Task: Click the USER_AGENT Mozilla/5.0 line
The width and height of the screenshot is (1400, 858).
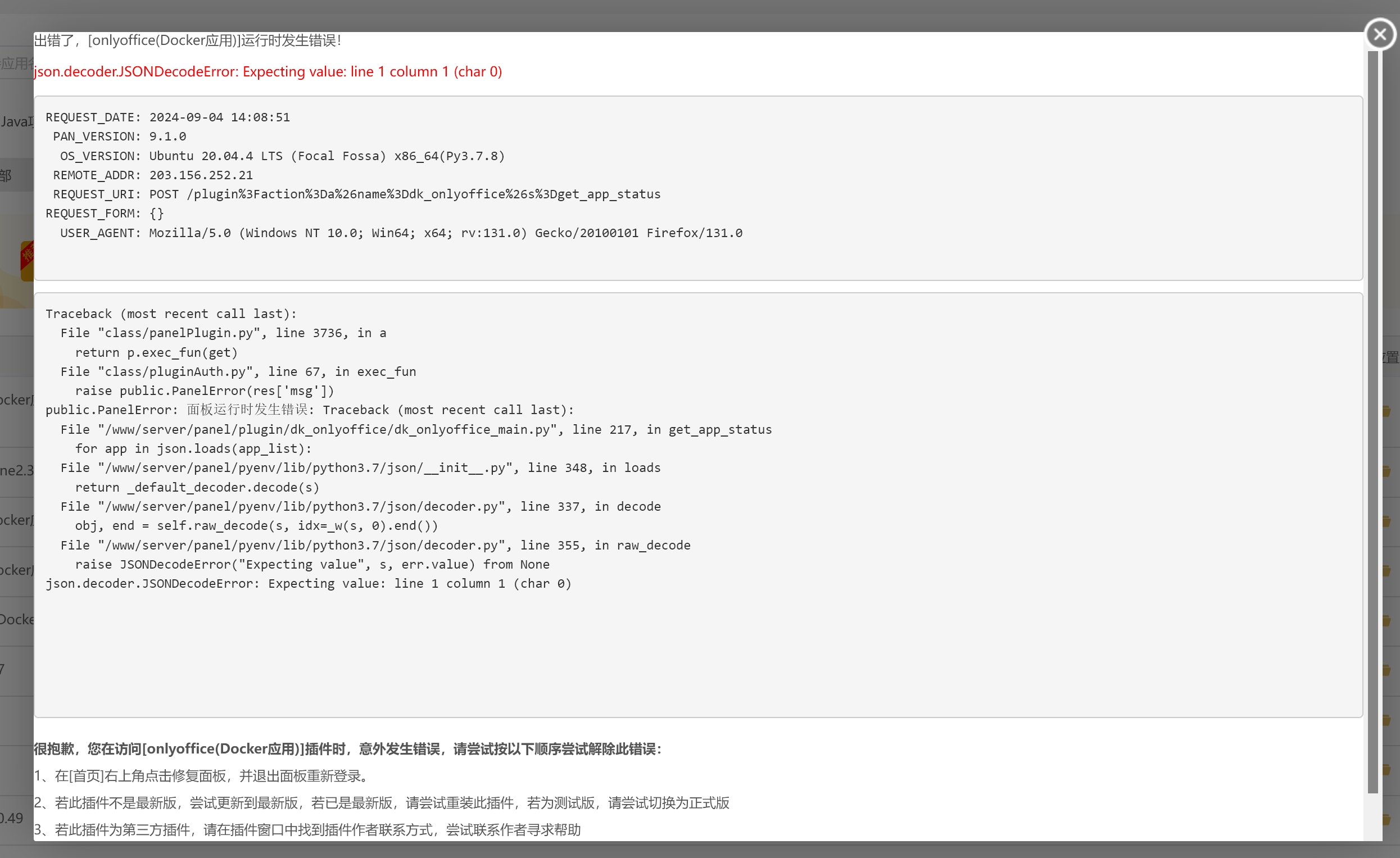Action: (401, 233)
